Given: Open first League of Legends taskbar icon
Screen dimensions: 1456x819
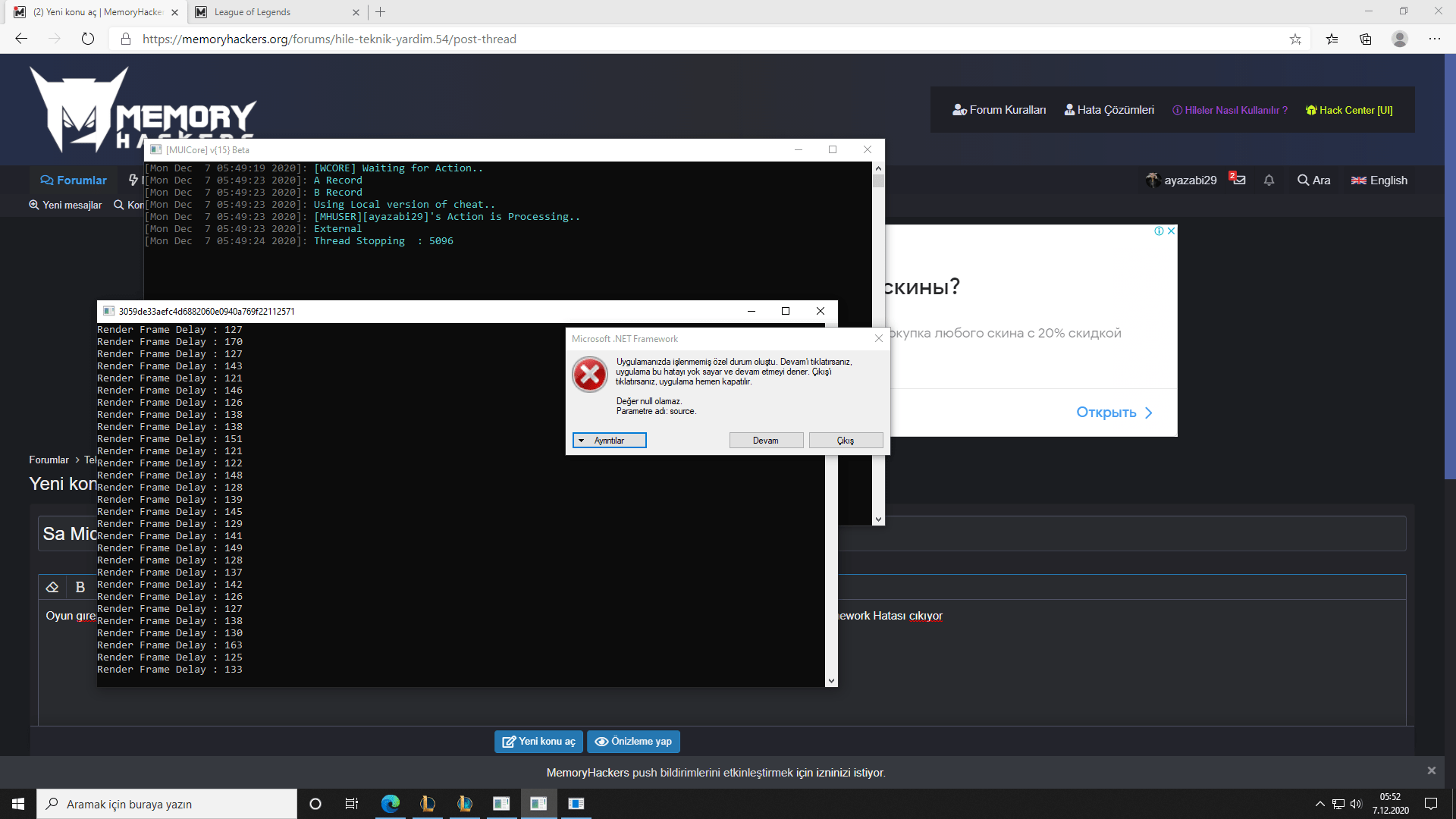Looking at the screenshot, I should click(428, 804).
